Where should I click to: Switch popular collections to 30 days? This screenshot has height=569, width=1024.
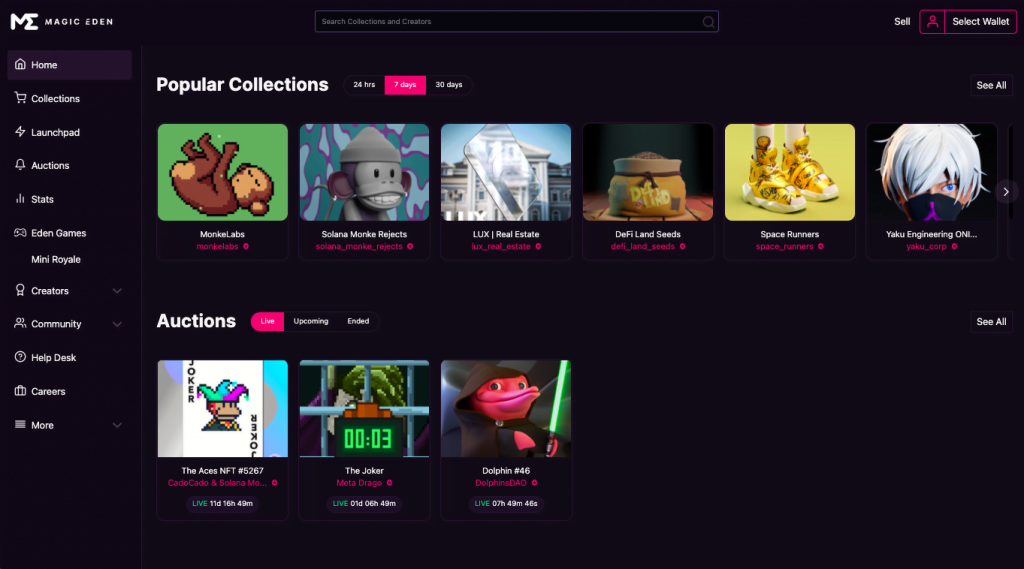point(449,85)
